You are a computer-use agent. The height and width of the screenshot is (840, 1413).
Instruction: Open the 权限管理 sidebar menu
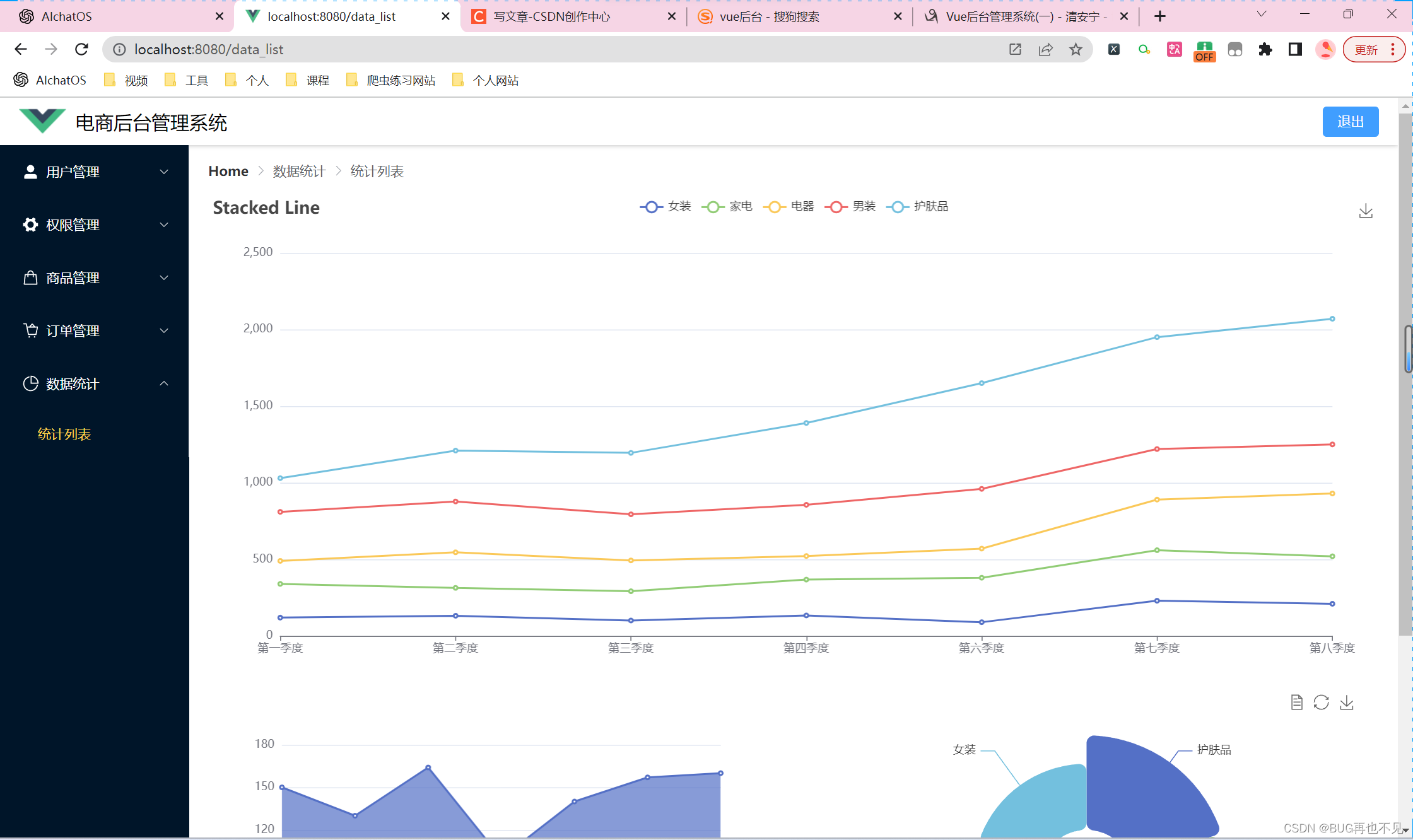click(95, 225)
